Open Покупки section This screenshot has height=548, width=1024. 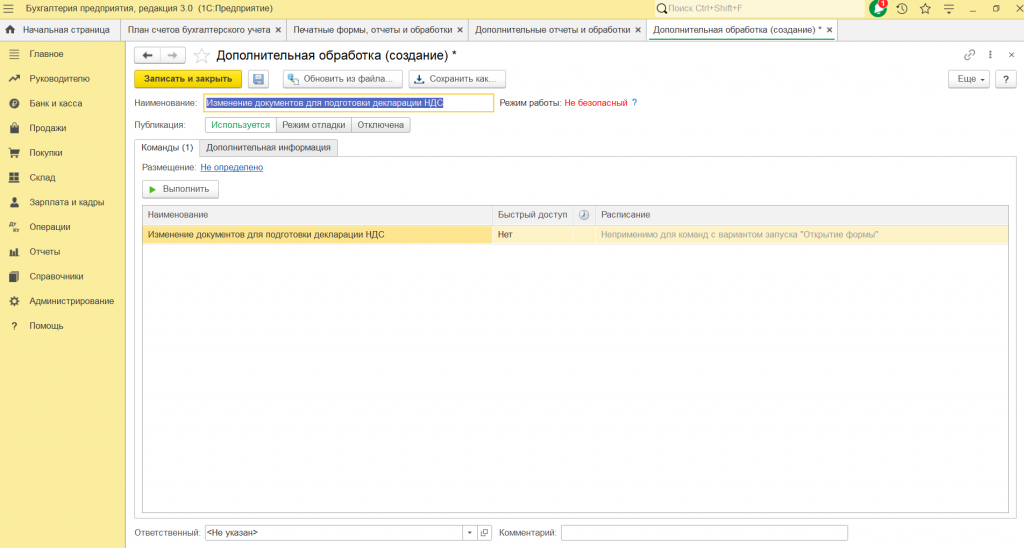click(x=46, y=153)
